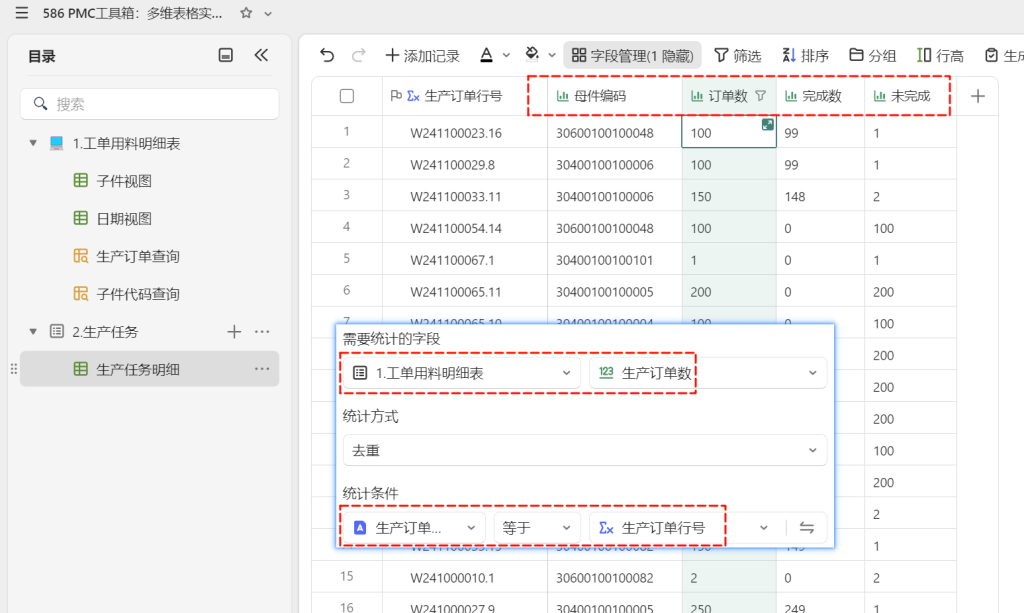Toggle the select-all checkbox in header
This screenshot has width=1024, height=613.
coord(347,96)
